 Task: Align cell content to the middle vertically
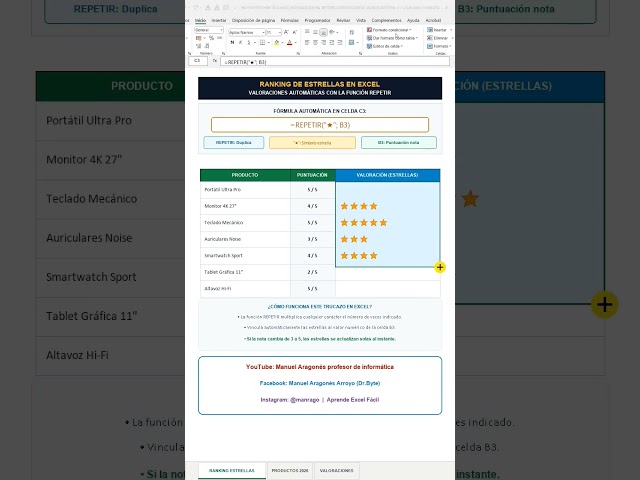click(x=315, y=32)
